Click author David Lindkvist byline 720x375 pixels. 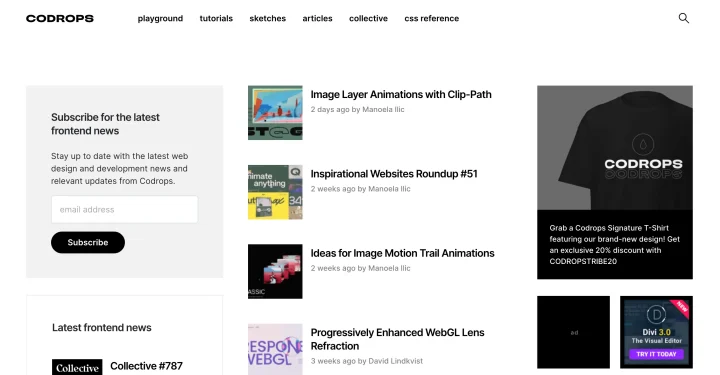[395, 361]
